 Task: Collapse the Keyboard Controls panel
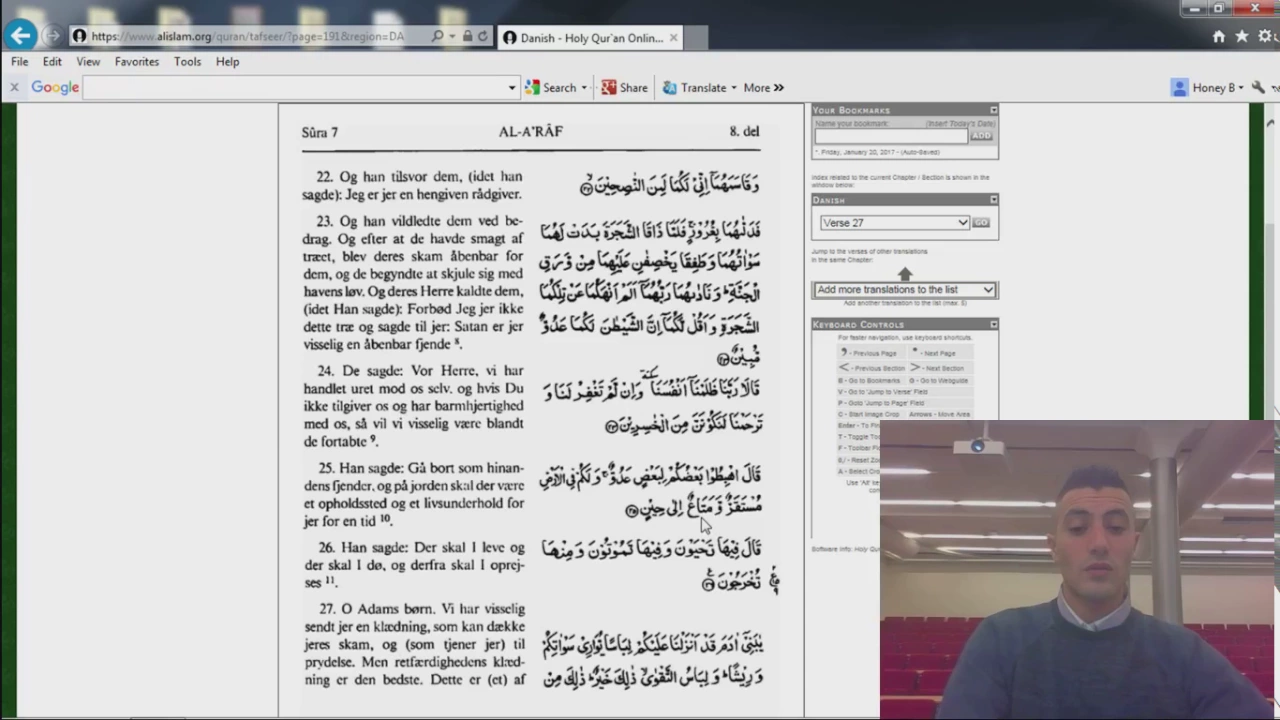pyautogui.click(x=993, y=324)
